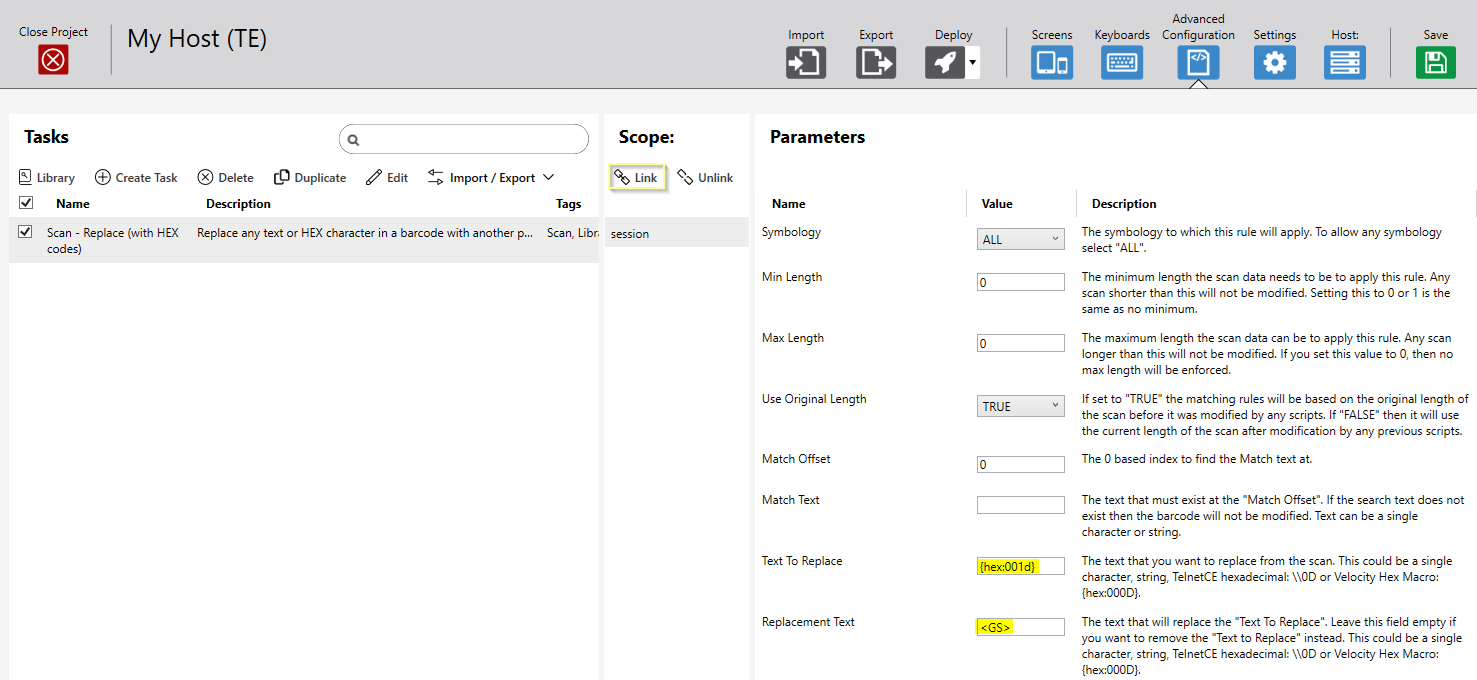Viewport: 1477px width, 680px height.
Task: Click the Replacement Text field
Action: (x=1021, y=627)
